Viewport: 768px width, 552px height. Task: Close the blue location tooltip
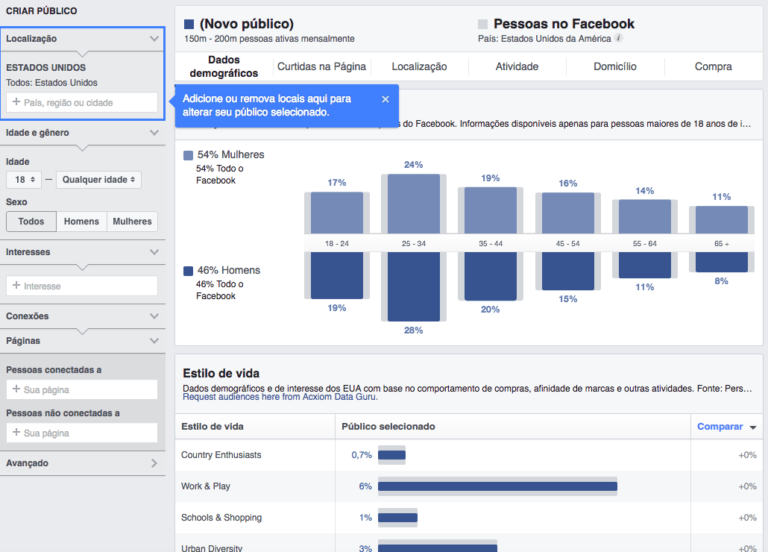(x=385, y=99)
